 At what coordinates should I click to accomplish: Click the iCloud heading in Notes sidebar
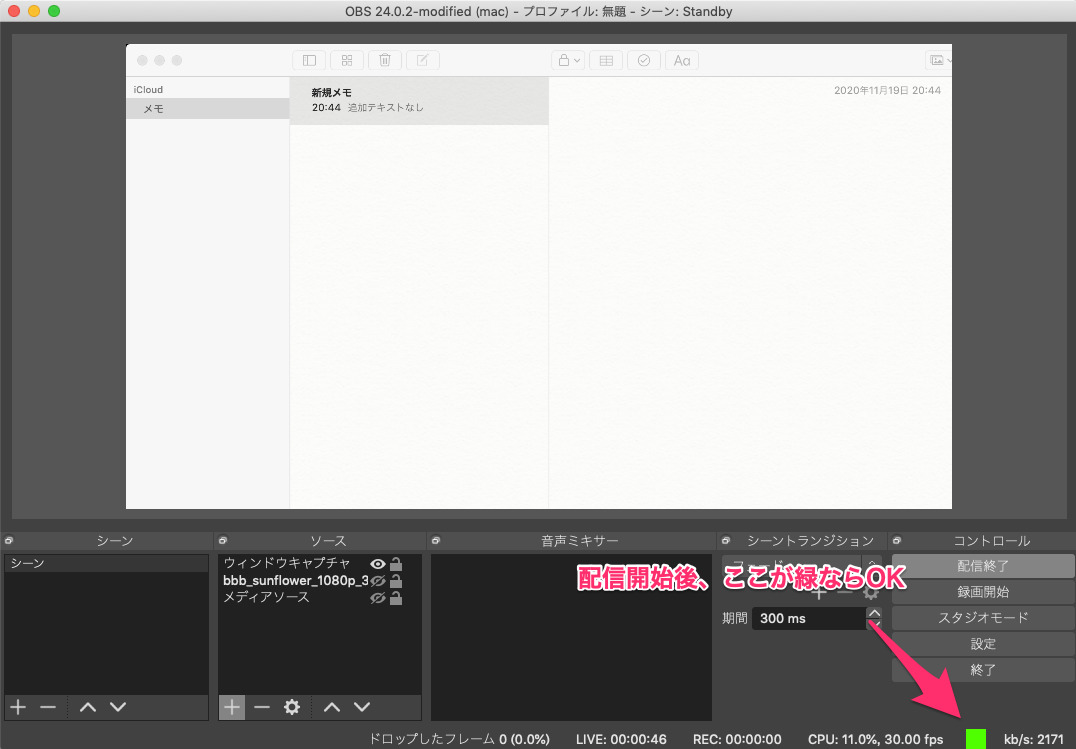pyautogui.click(x=148, y=89)
